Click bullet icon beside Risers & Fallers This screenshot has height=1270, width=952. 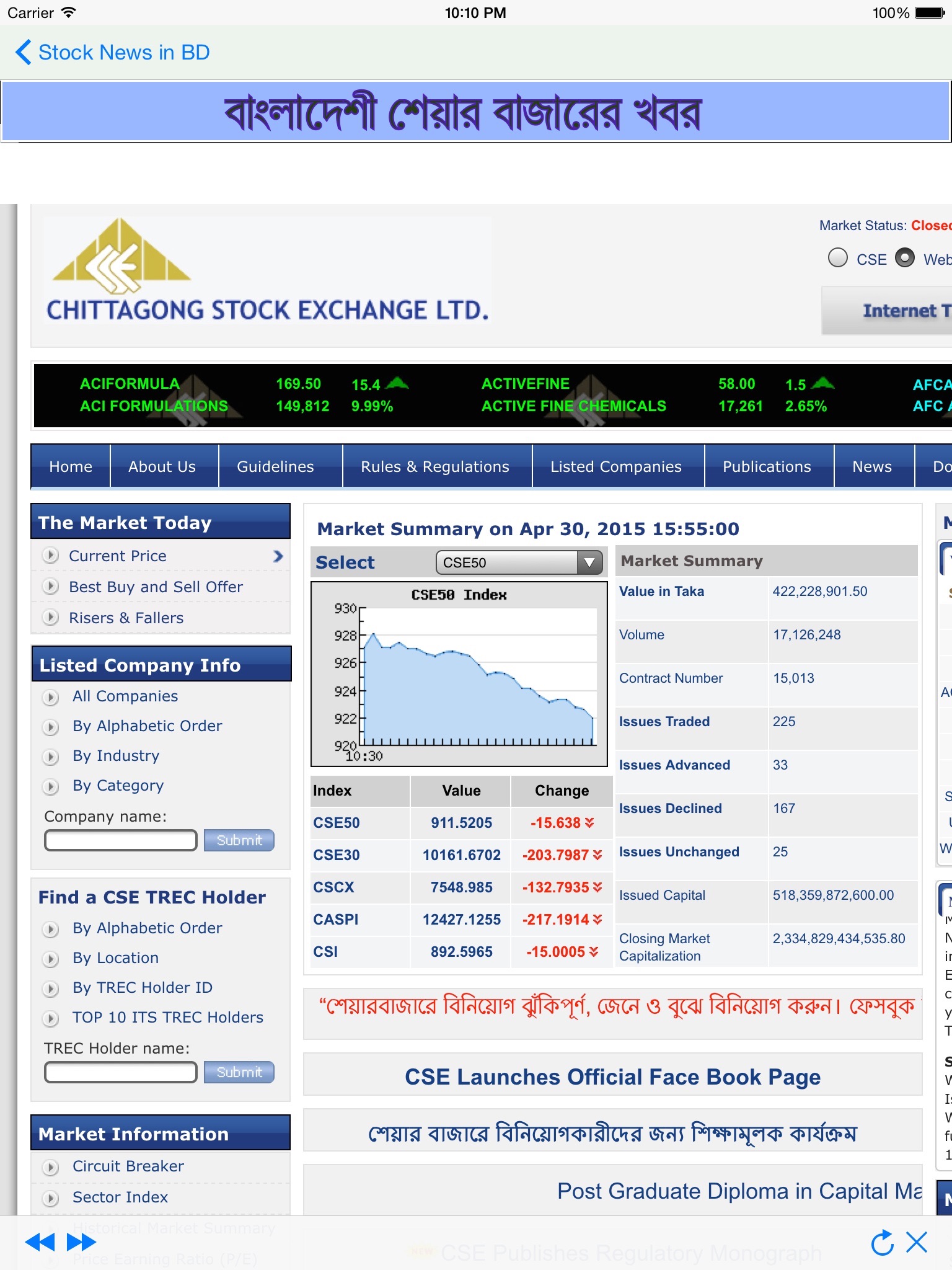(50, 617)
